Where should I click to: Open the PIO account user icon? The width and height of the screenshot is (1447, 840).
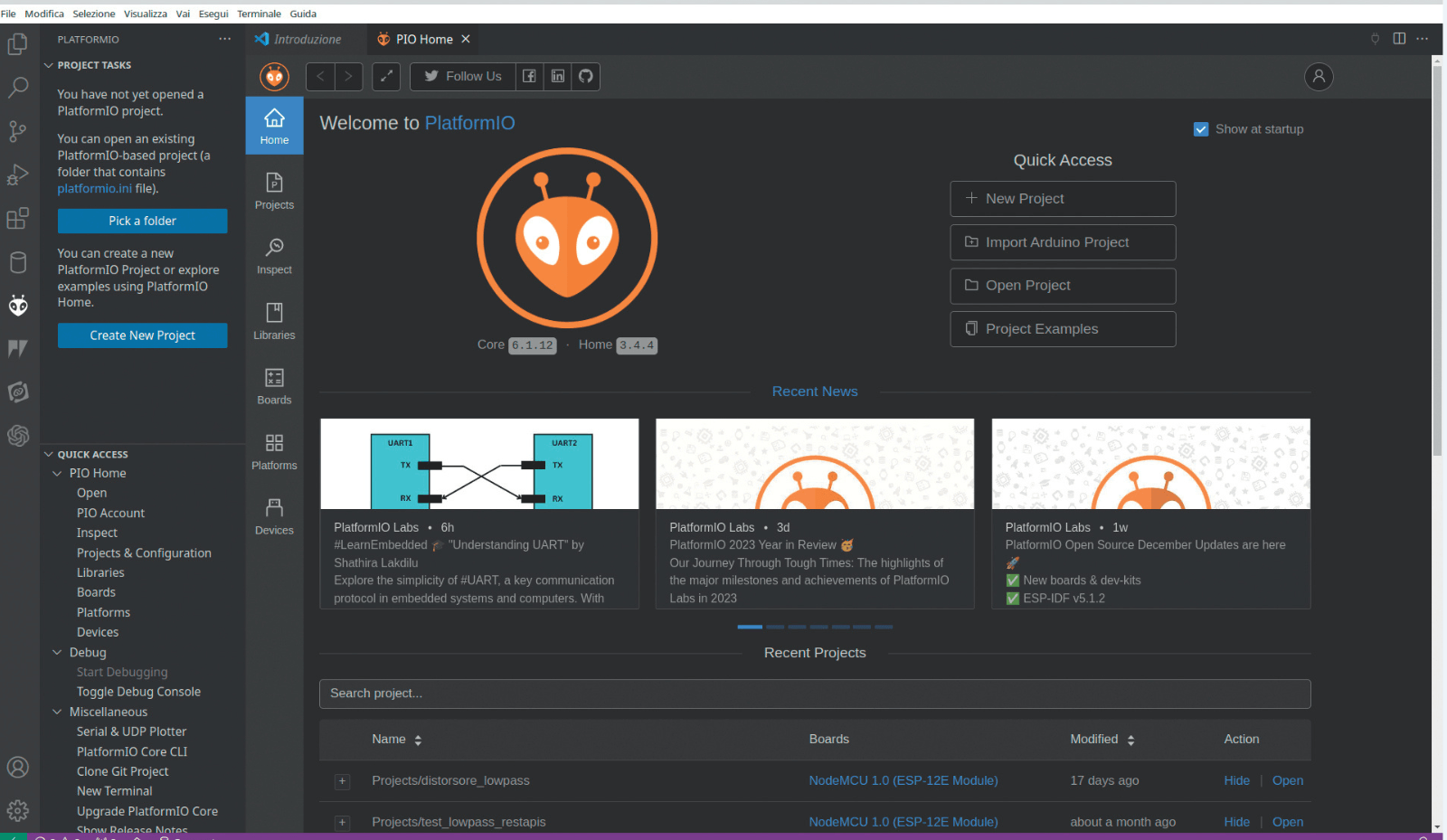1319,76
